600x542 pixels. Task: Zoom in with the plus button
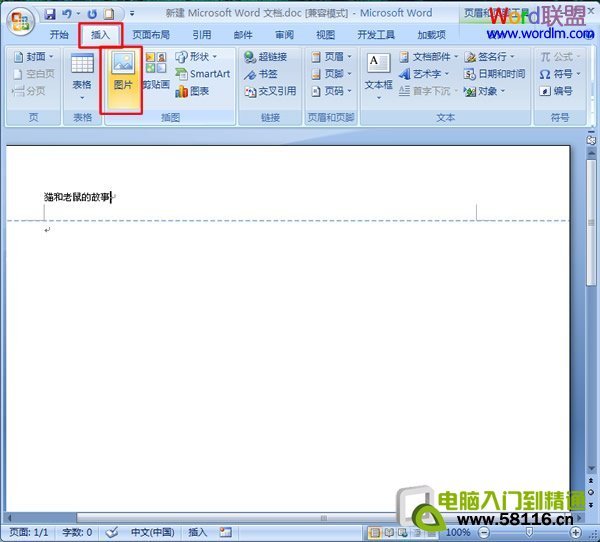(576, 532)
